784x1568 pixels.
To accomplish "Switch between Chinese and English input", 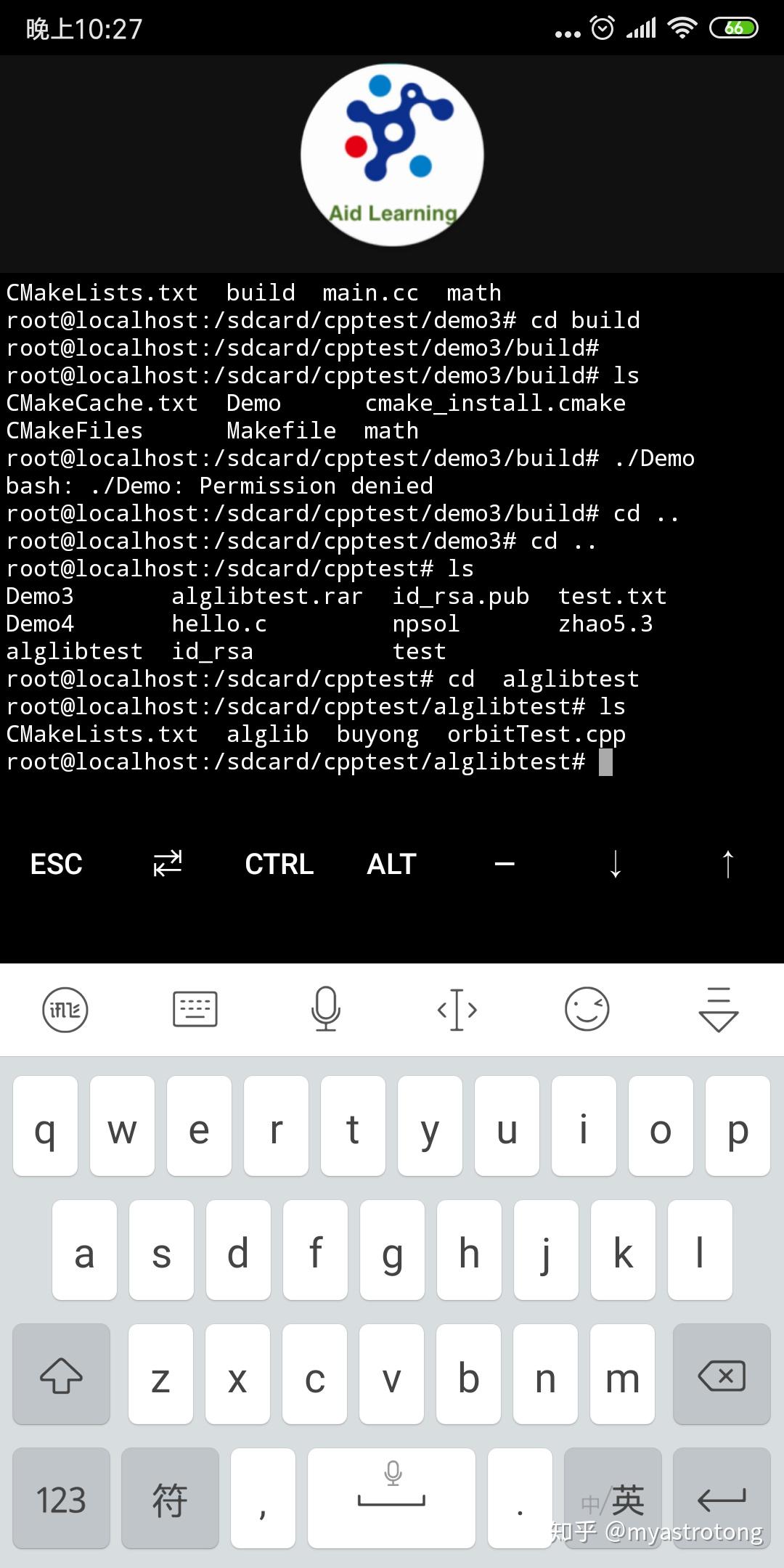I will click(x=613, y=1500).
